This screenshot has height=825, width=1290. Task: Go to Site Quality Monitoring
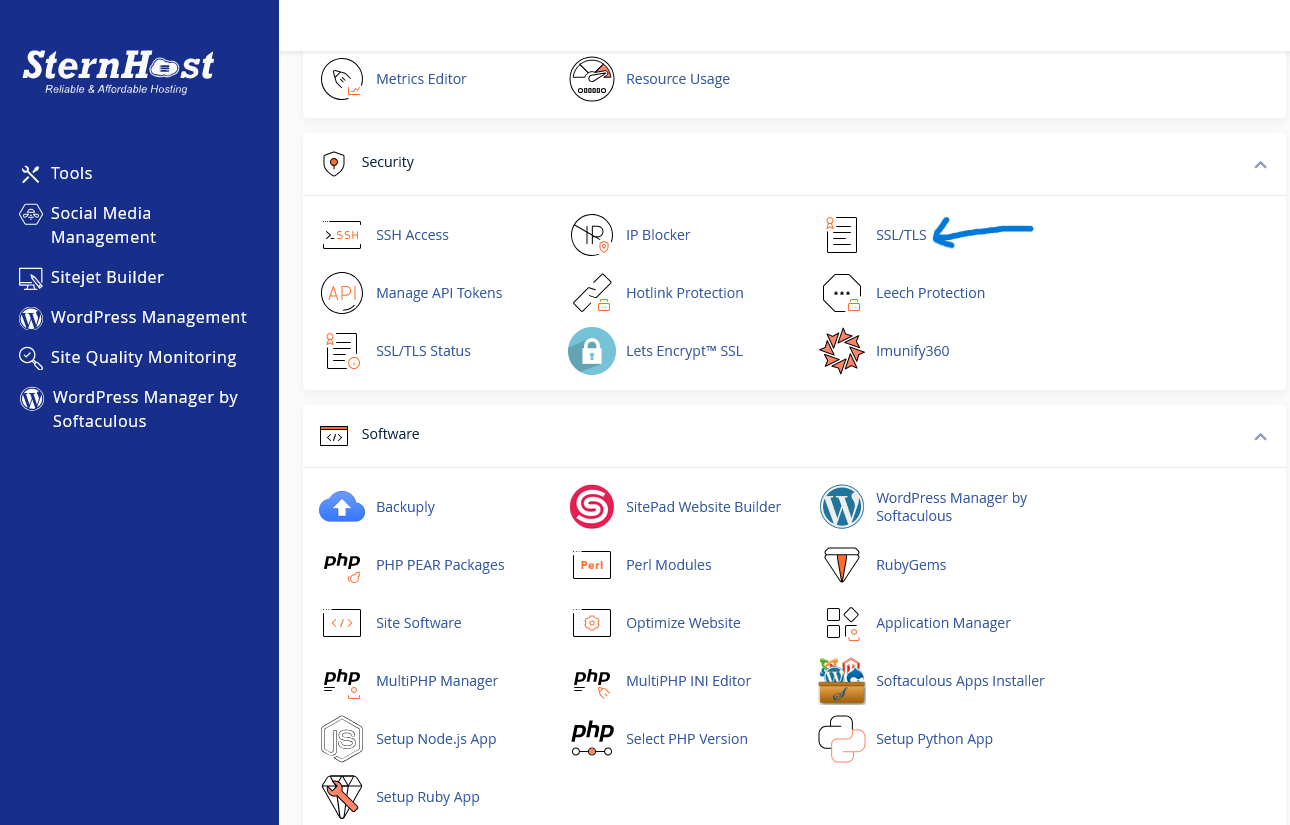143,357
